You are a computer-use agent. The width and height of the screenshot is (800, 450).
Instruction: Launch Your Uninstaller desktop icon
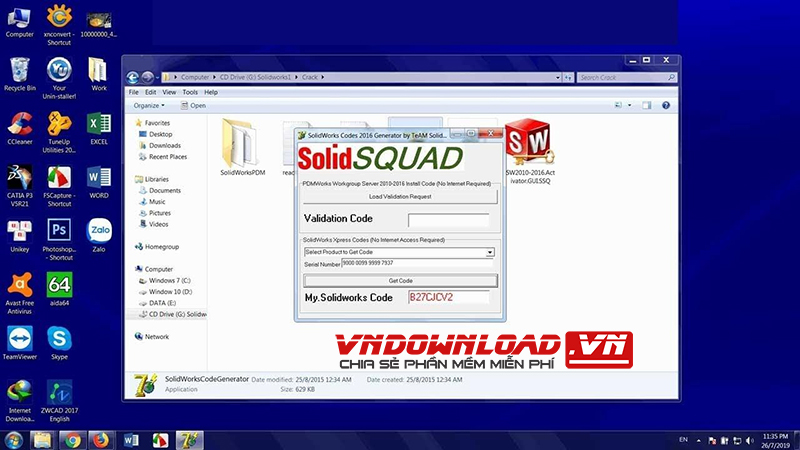(59, 78)
